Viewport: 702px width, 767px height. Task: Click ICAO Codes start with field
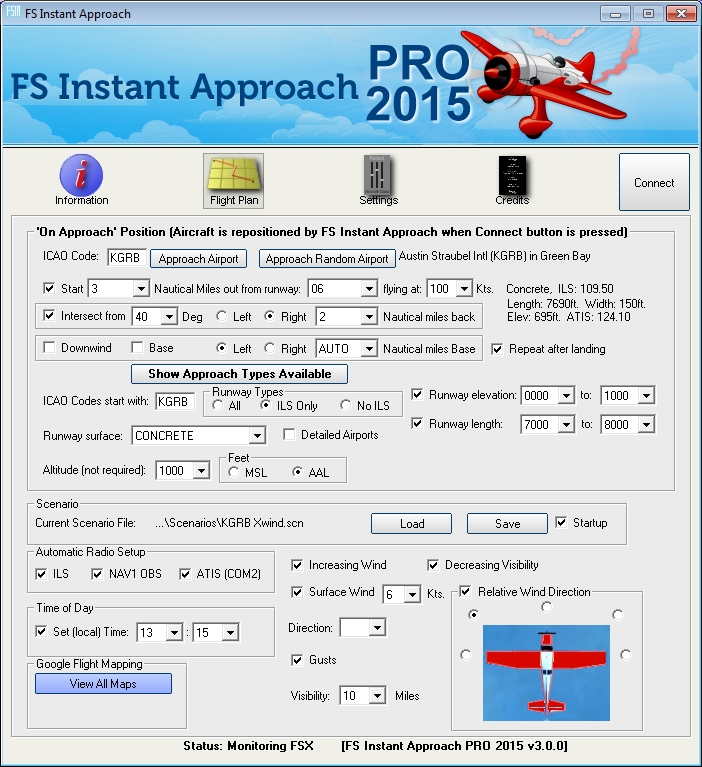[175, 401]
